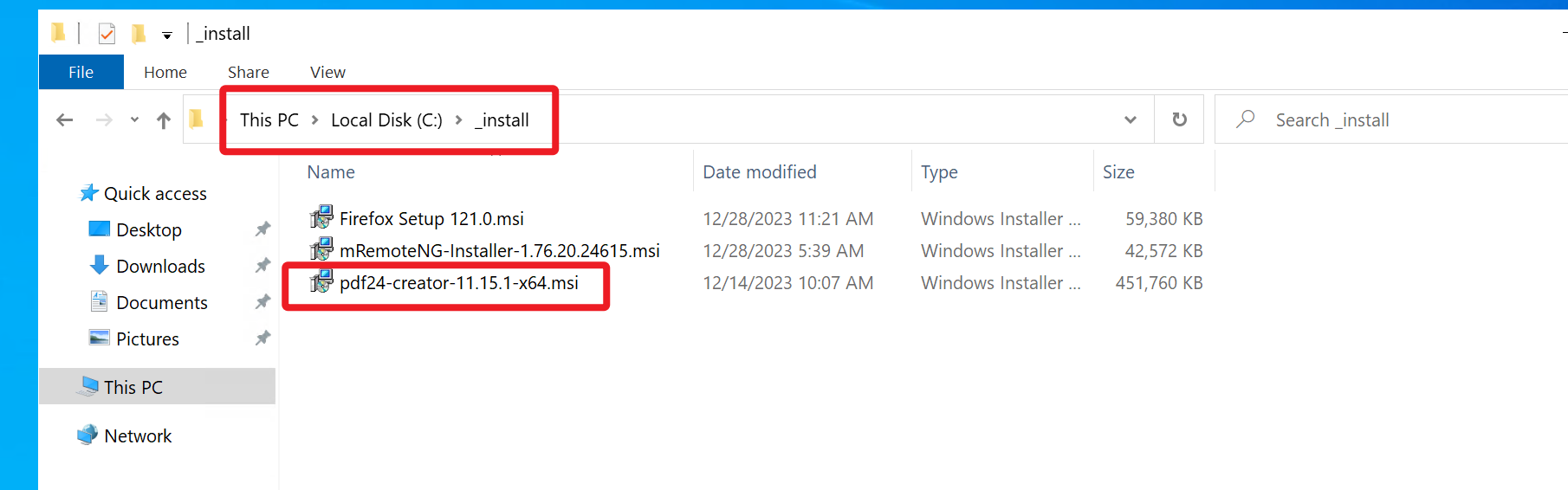Viewport: 1568px width, 490px height.
Task: Expand the chevron after Local Disk (C:)
Action: (x=458, y=120)
